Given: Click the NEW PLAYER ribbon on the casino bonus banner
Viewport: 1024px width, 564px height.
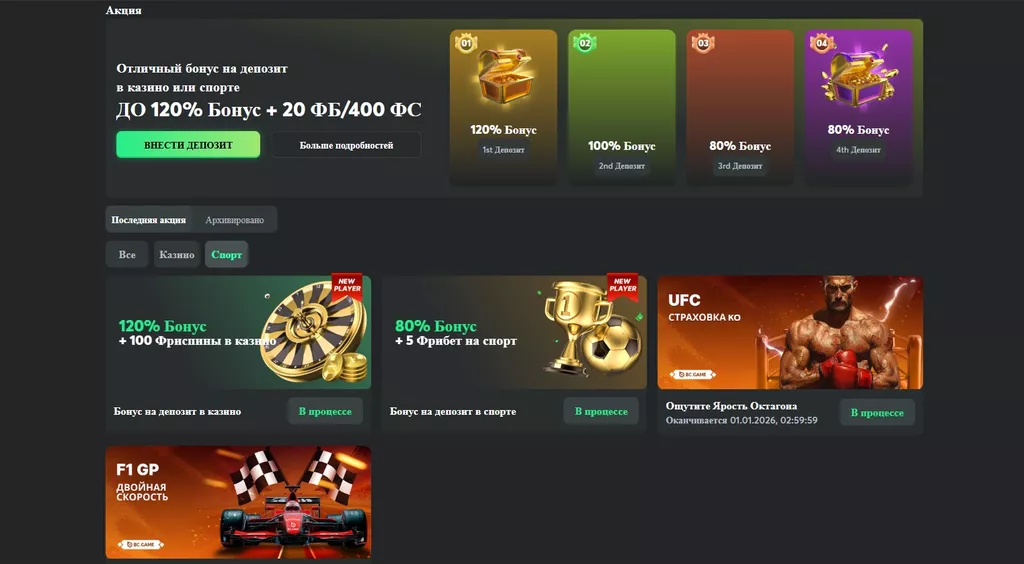Looking at the screenshot, I should (x=347, y=287).
